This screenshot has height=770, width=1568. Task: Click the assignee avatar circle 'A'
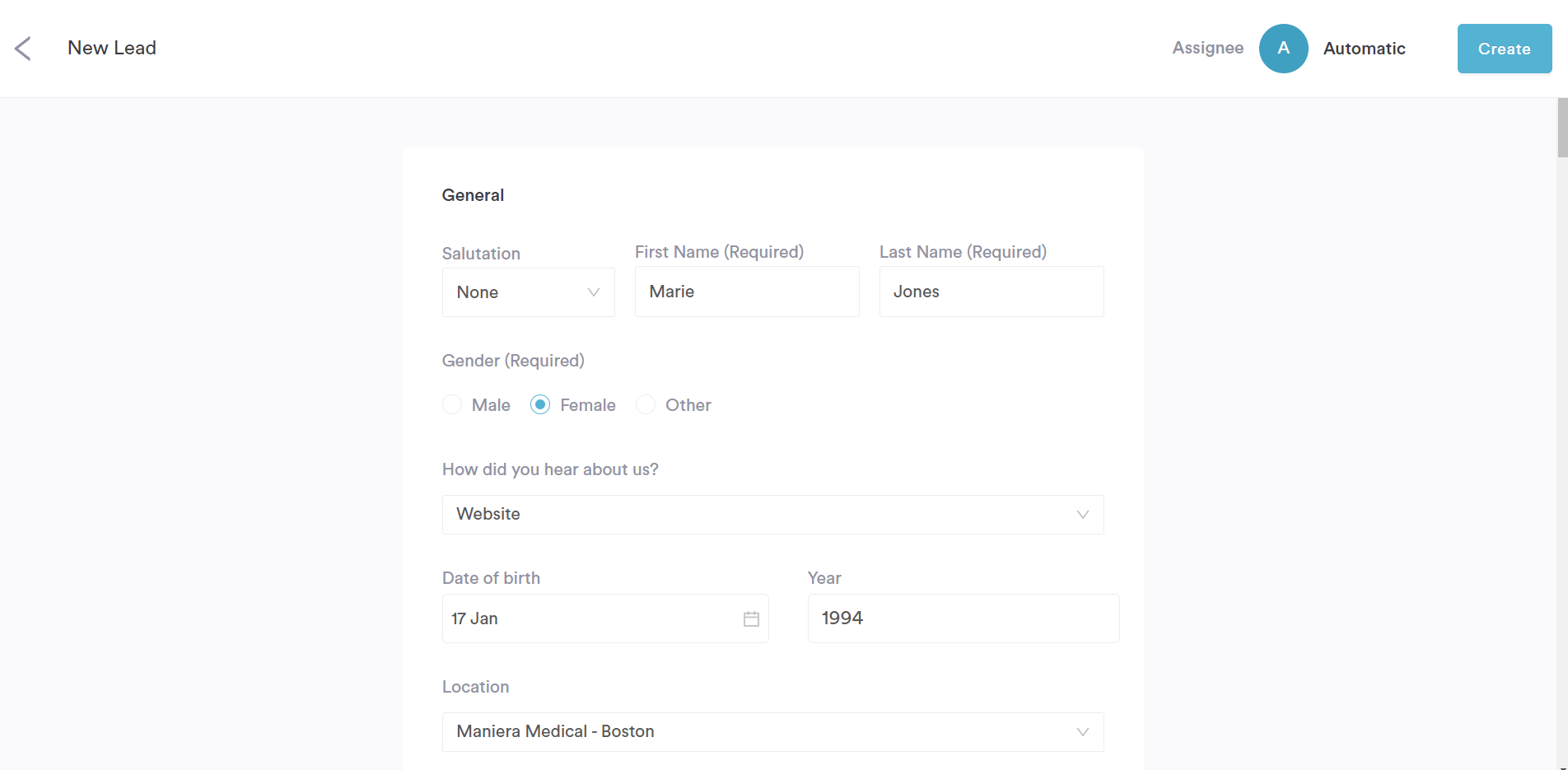(x=1283, y=49)
